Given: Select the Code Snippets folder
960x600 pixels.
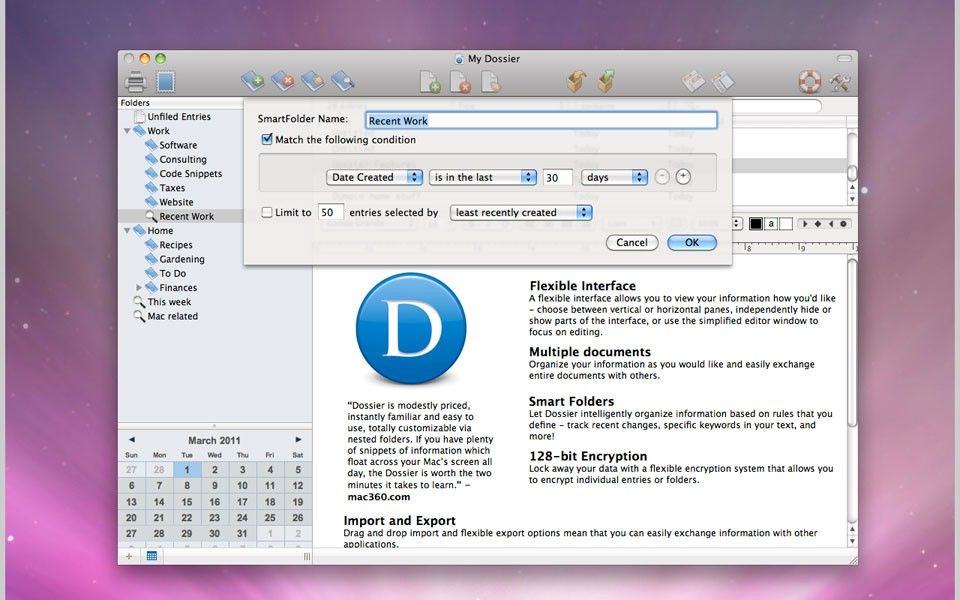Looking at the screenshot, I should coord(192,173).
